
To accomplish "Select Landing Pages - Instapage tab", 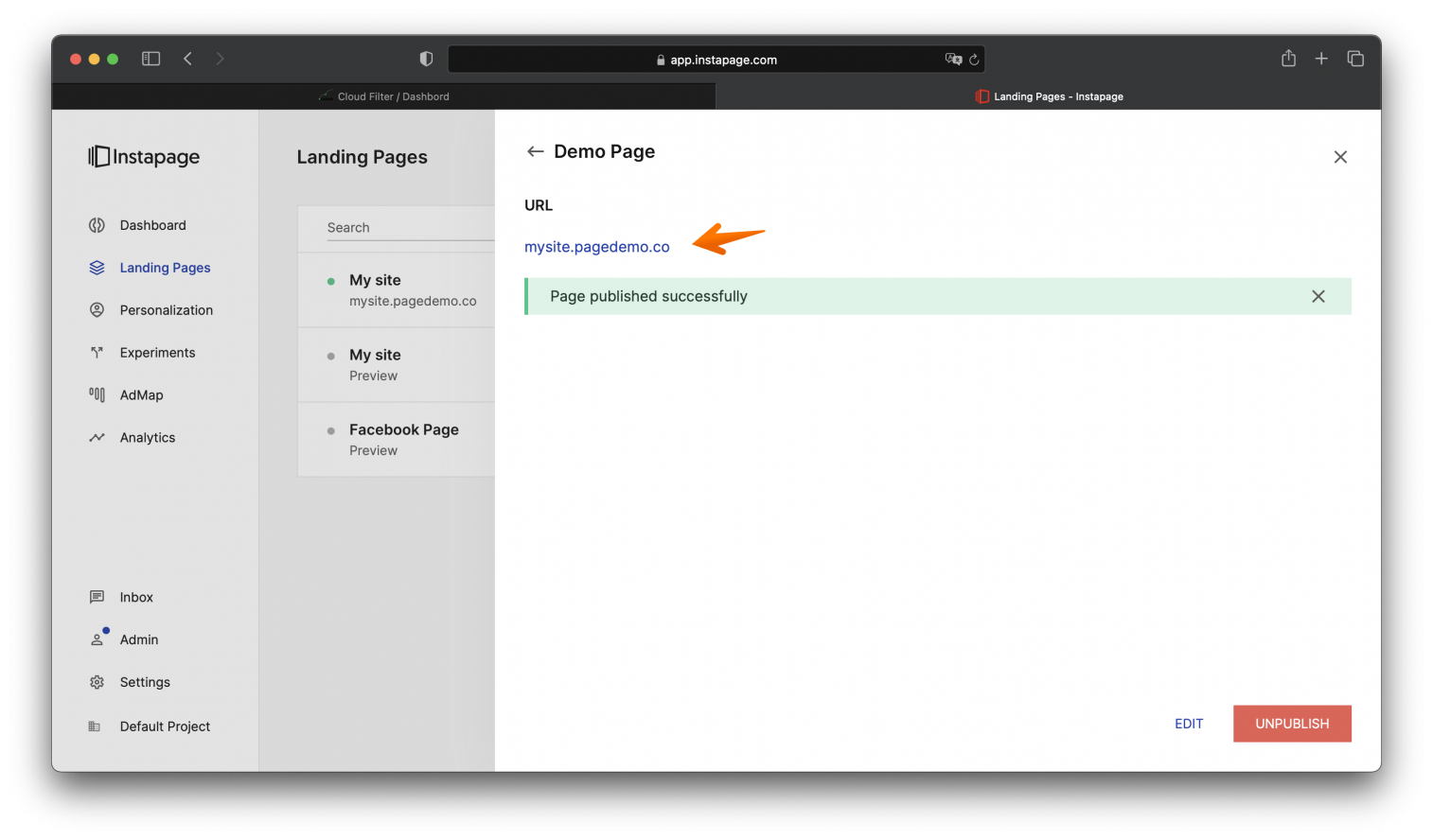I will click(x=1049, y=96).
